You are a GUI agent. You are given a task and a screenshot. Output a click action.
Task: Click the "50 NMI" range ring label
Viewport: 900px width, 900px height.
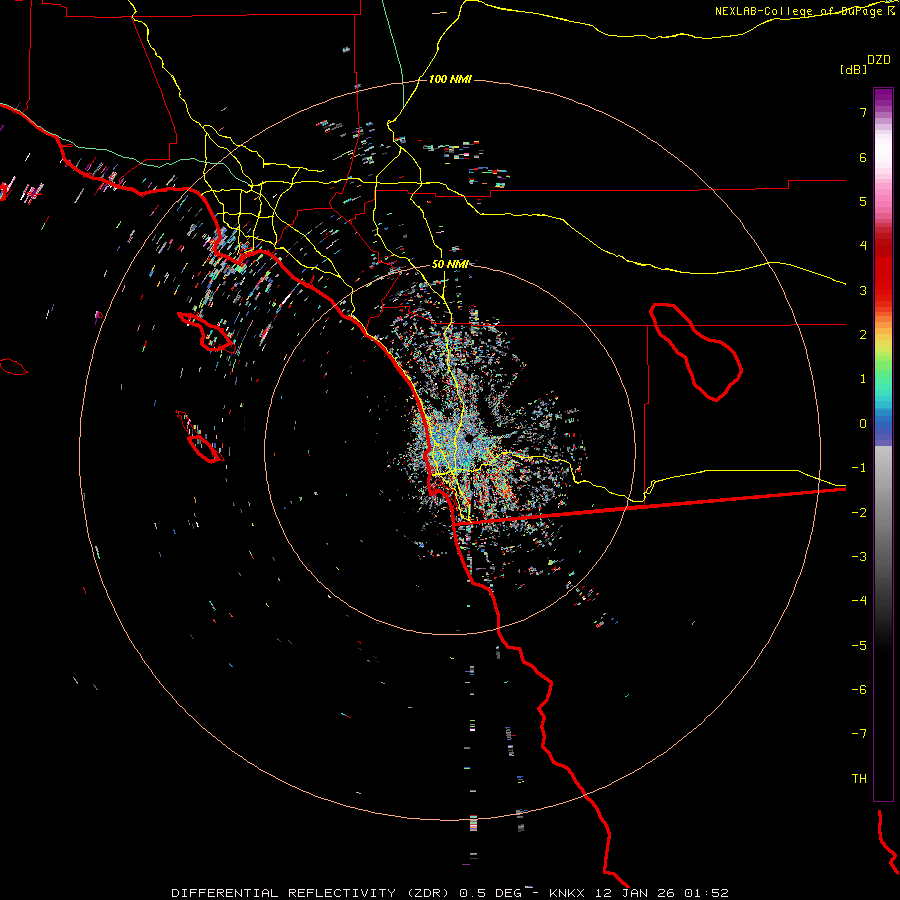450,264
